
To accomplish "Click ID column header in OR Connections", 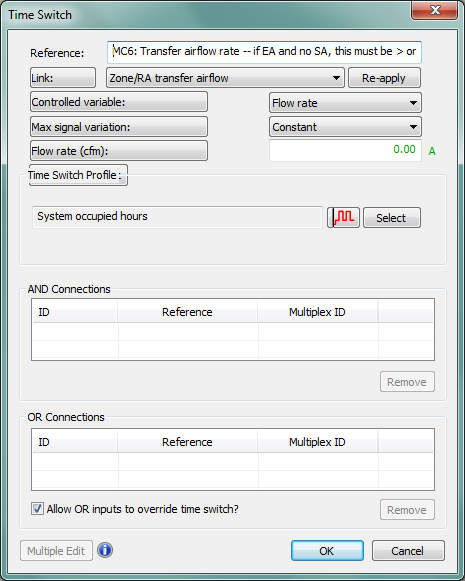I will 75,442.
